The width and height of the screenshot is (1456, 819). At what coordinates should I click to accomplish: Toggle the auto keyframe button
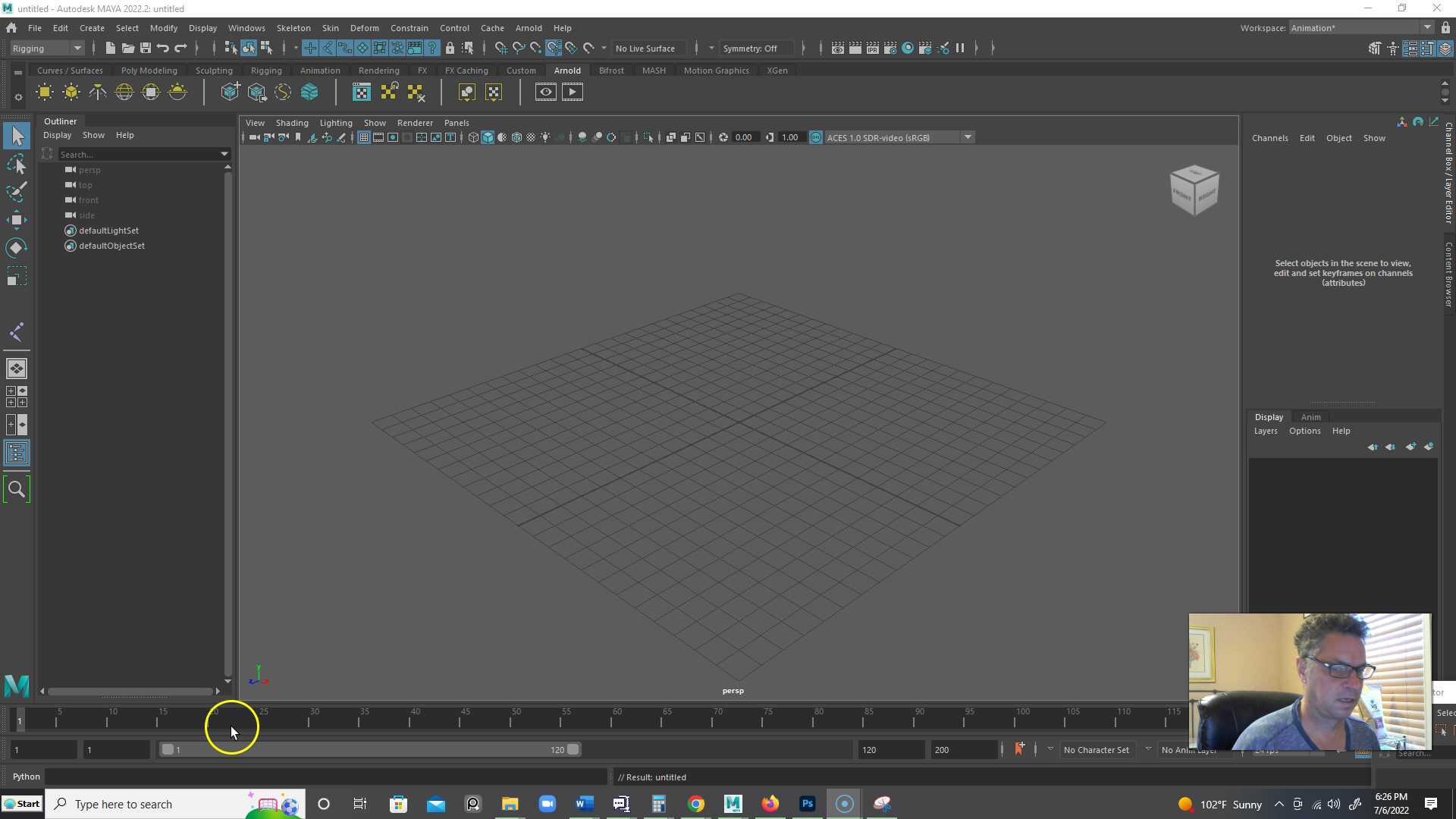(x=1019, y=749)
